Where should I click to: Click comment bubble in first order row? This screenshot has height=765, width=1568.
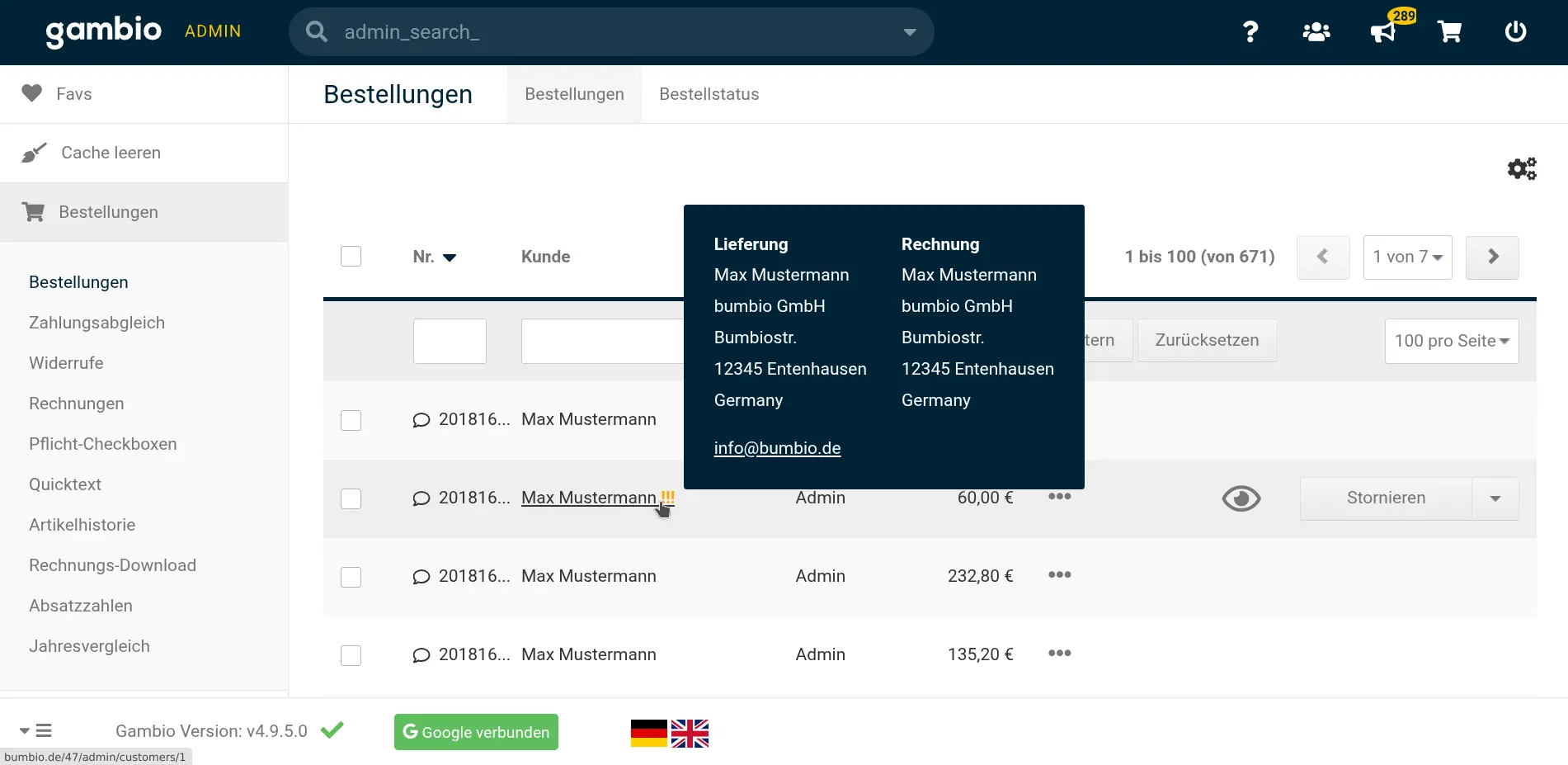tap(421, 420)
